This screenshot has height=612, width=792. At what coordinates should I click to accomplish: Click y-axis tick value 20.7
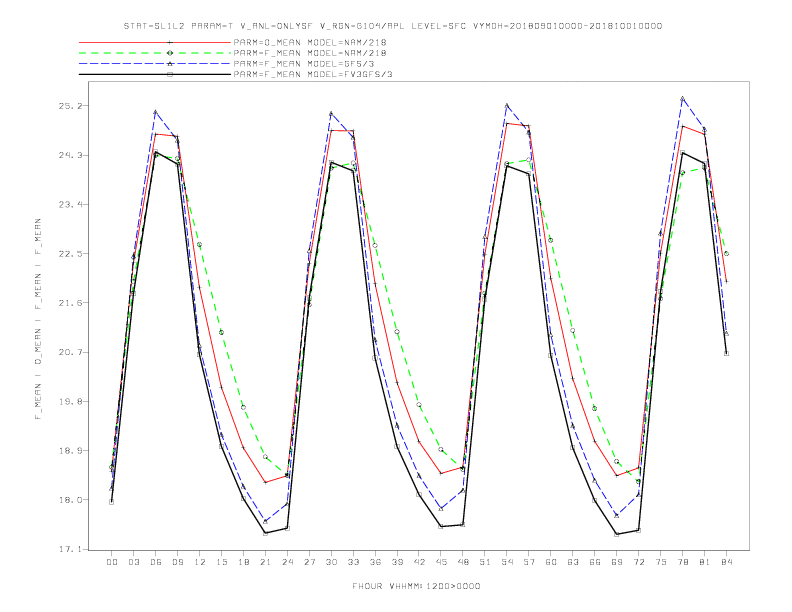(70, 352)
